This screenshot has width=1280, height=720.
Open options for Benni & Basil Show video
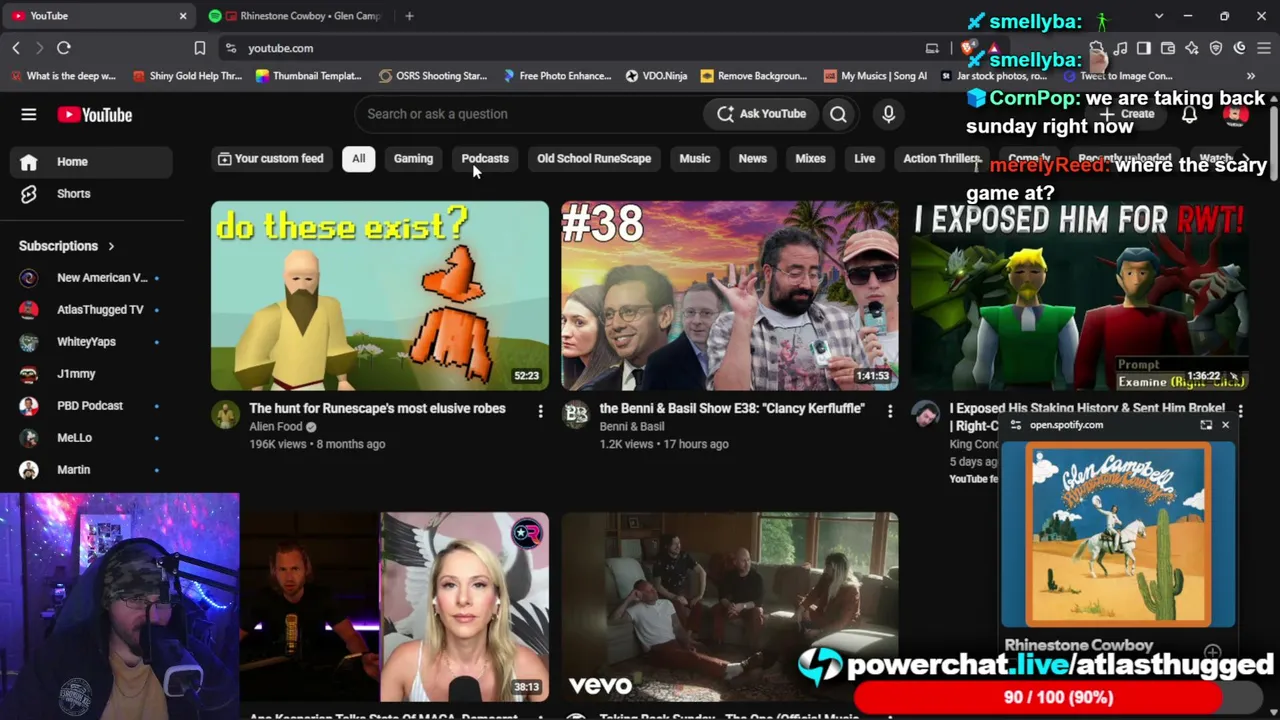point(890,411)
